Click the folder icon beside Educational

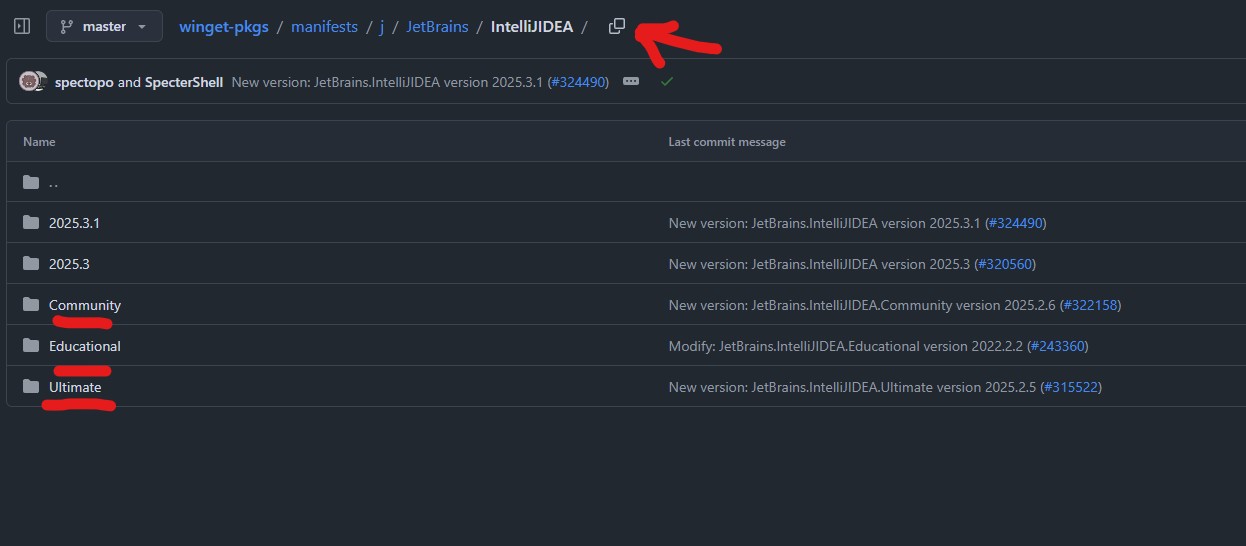click(31, 345)
